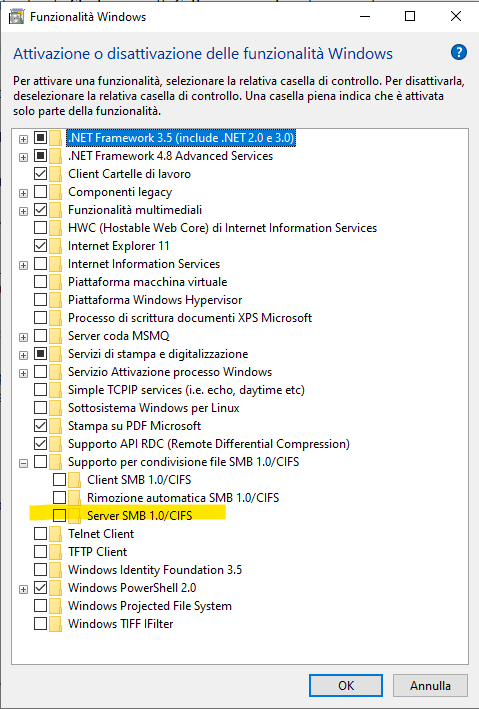Expand Servizi di stampa e digitalizzazione node
The height and width of the screenshot is (709, 479).
point(23,355)
